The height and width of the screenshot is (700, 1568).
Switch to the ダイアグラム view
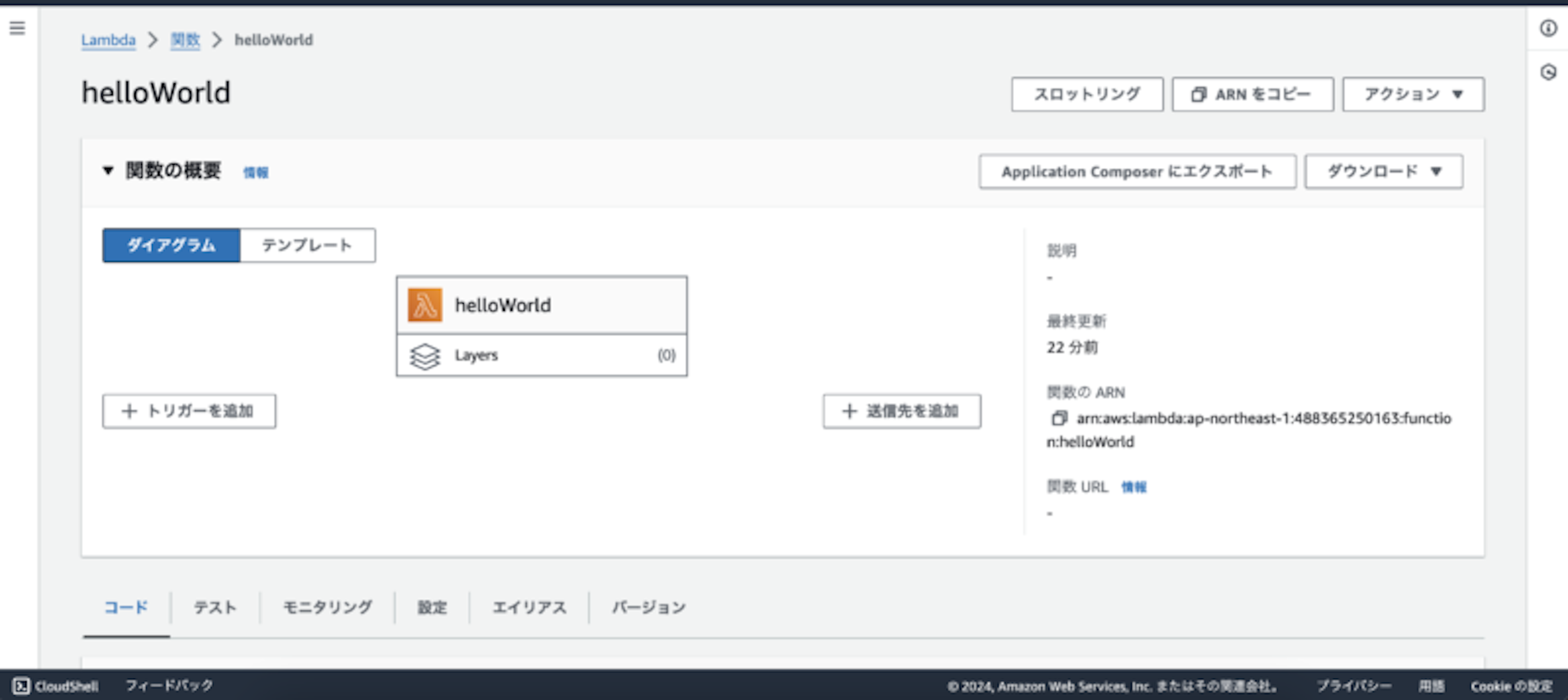pyautogui.click(x=171, y=245)
